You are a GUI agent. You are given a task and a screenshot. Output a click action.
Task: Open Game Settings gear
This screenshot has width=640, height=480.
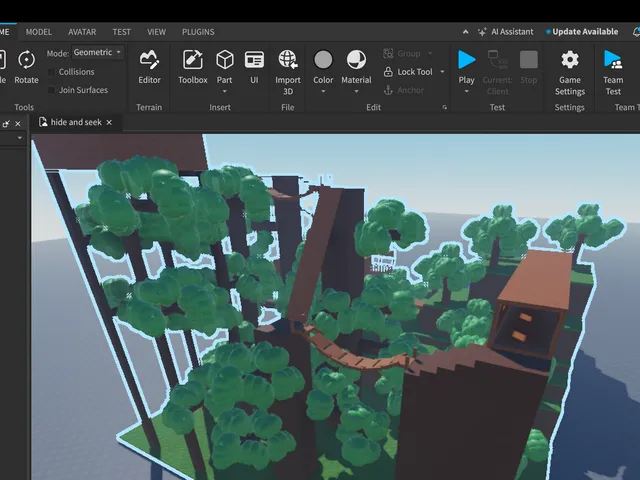pyautogui.click(x=570, y=60)
